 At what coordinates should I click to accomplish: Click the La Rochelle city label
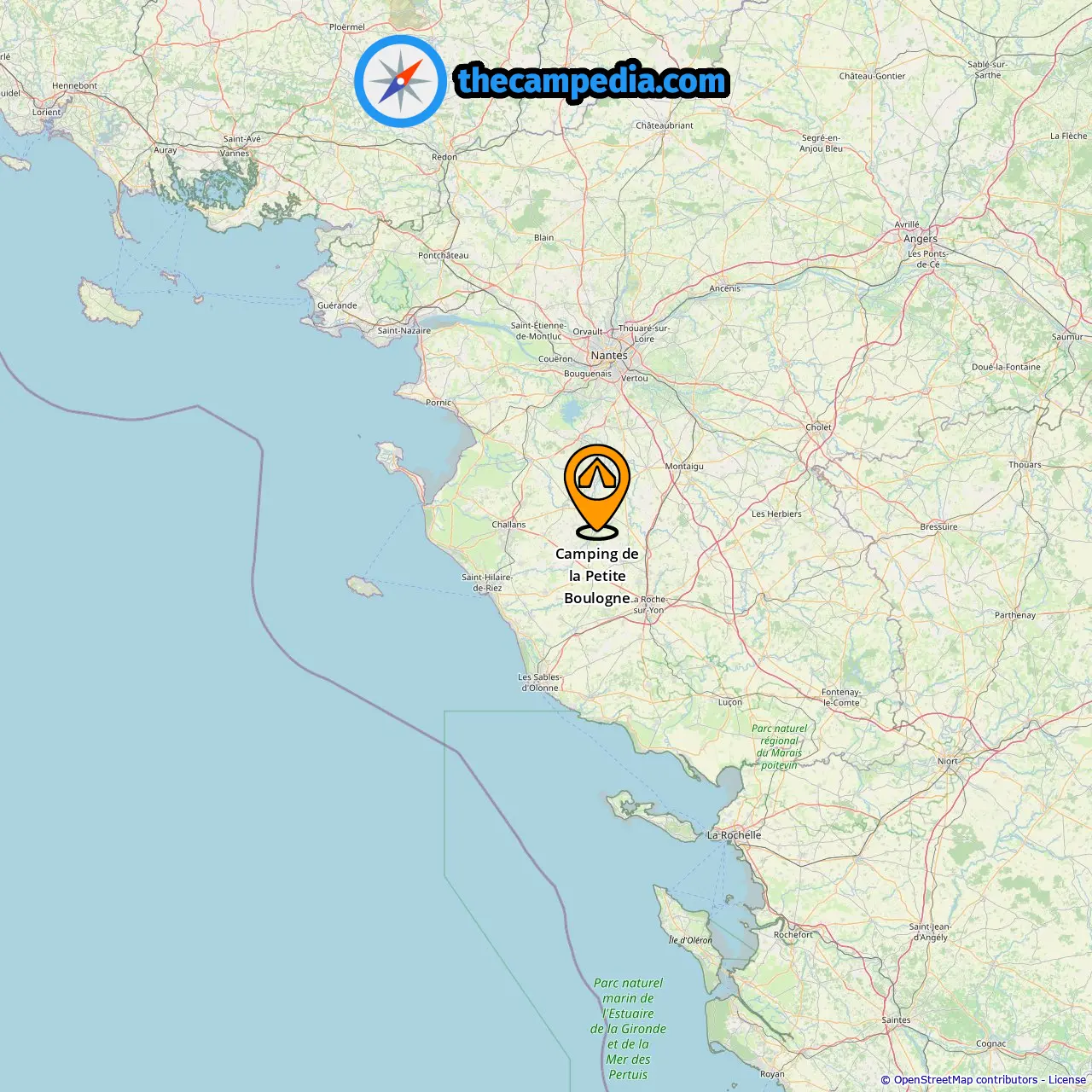click(x=735, y=835)
